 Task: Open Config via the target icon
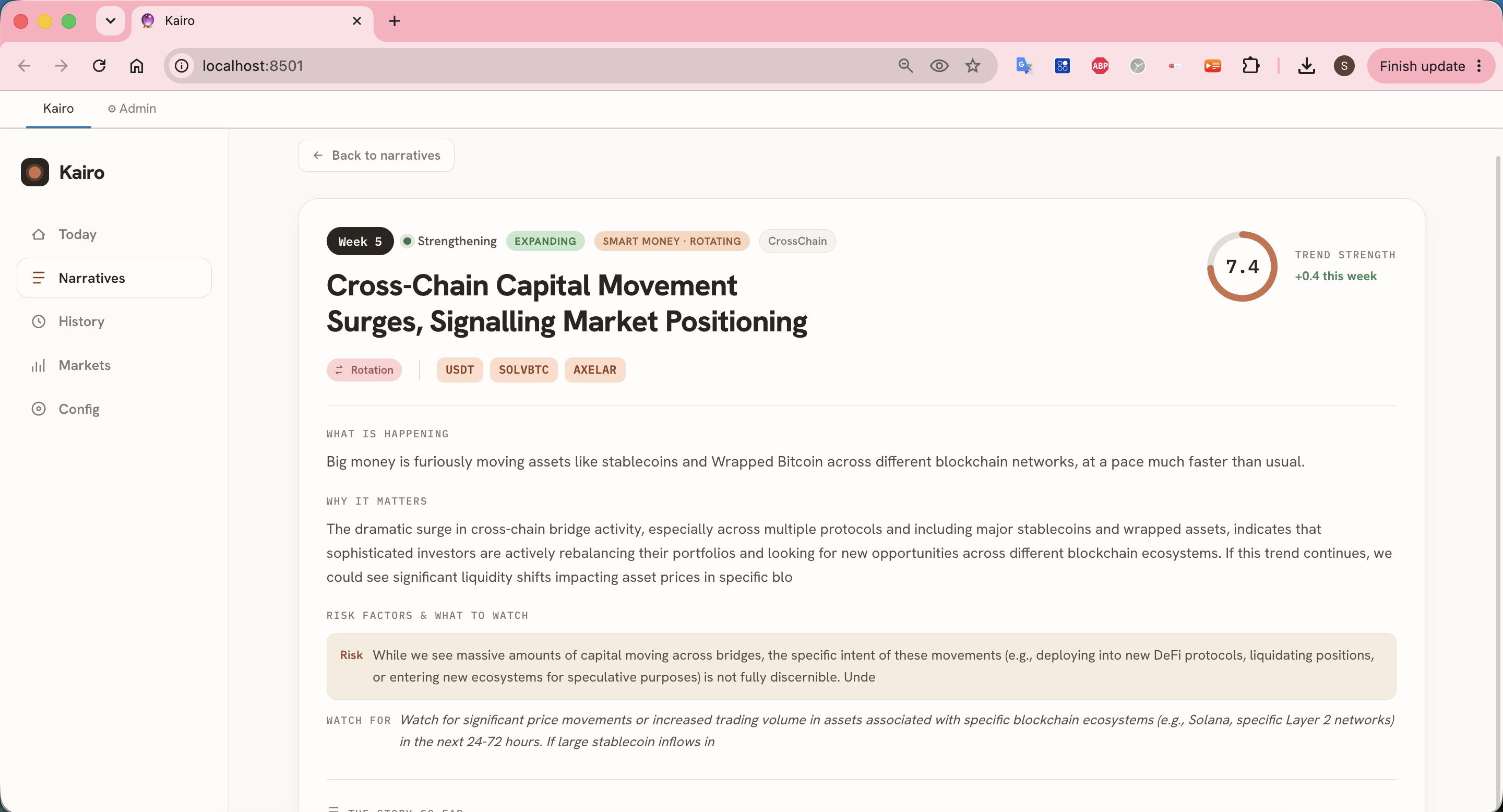click(39, 409)
